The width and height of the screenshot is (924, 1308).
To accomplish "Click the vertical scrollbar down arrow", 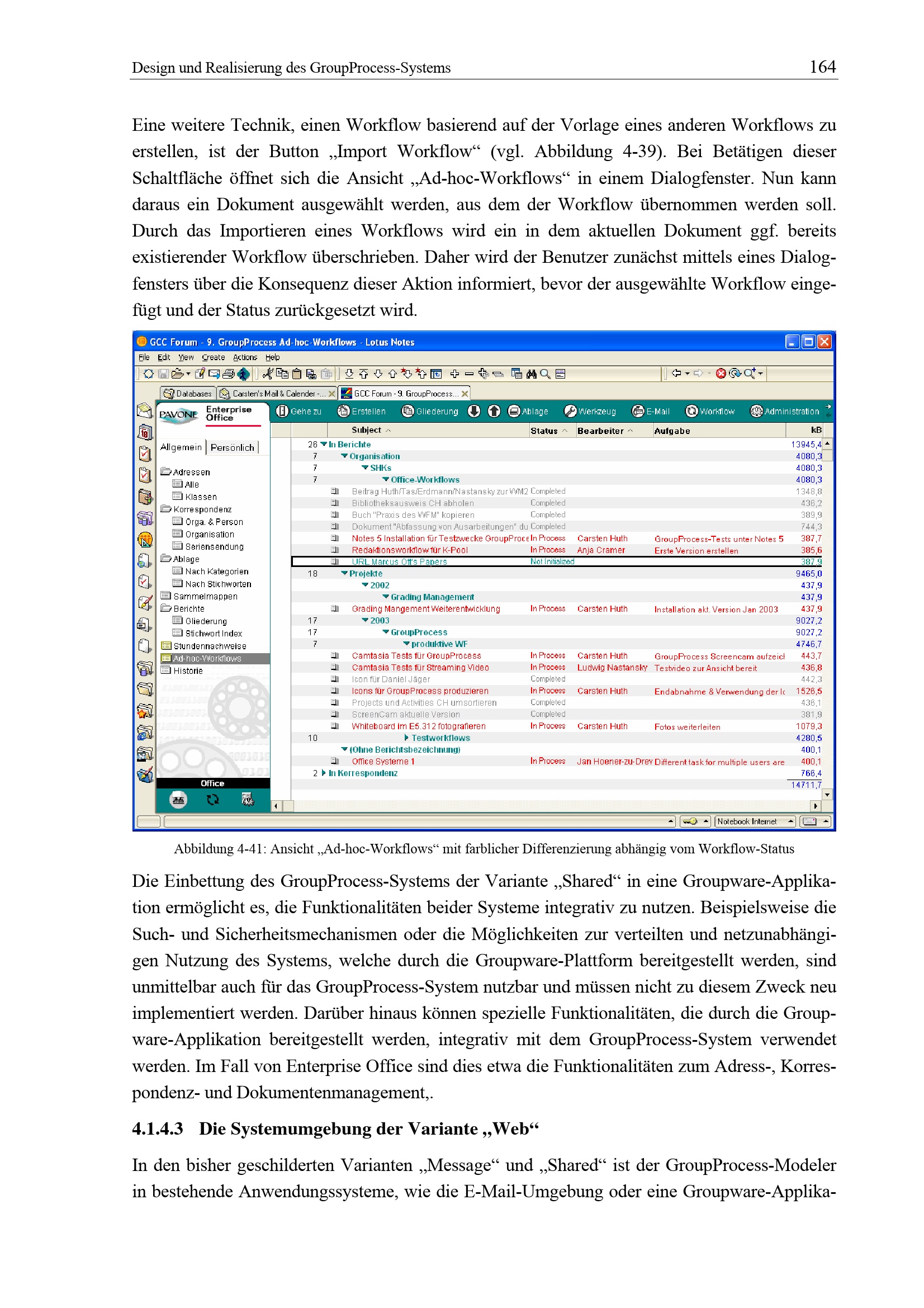I will point(827,794).
